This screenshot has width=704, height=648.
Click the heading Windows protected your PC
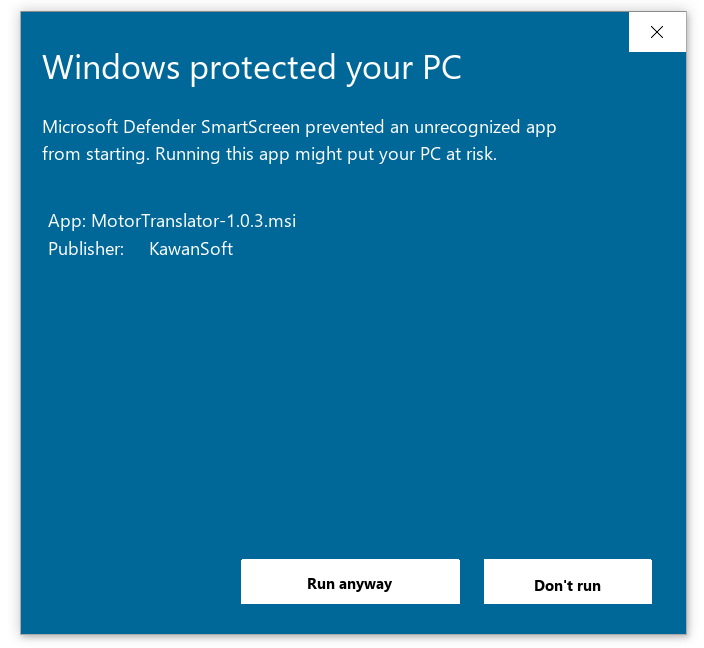252,68
